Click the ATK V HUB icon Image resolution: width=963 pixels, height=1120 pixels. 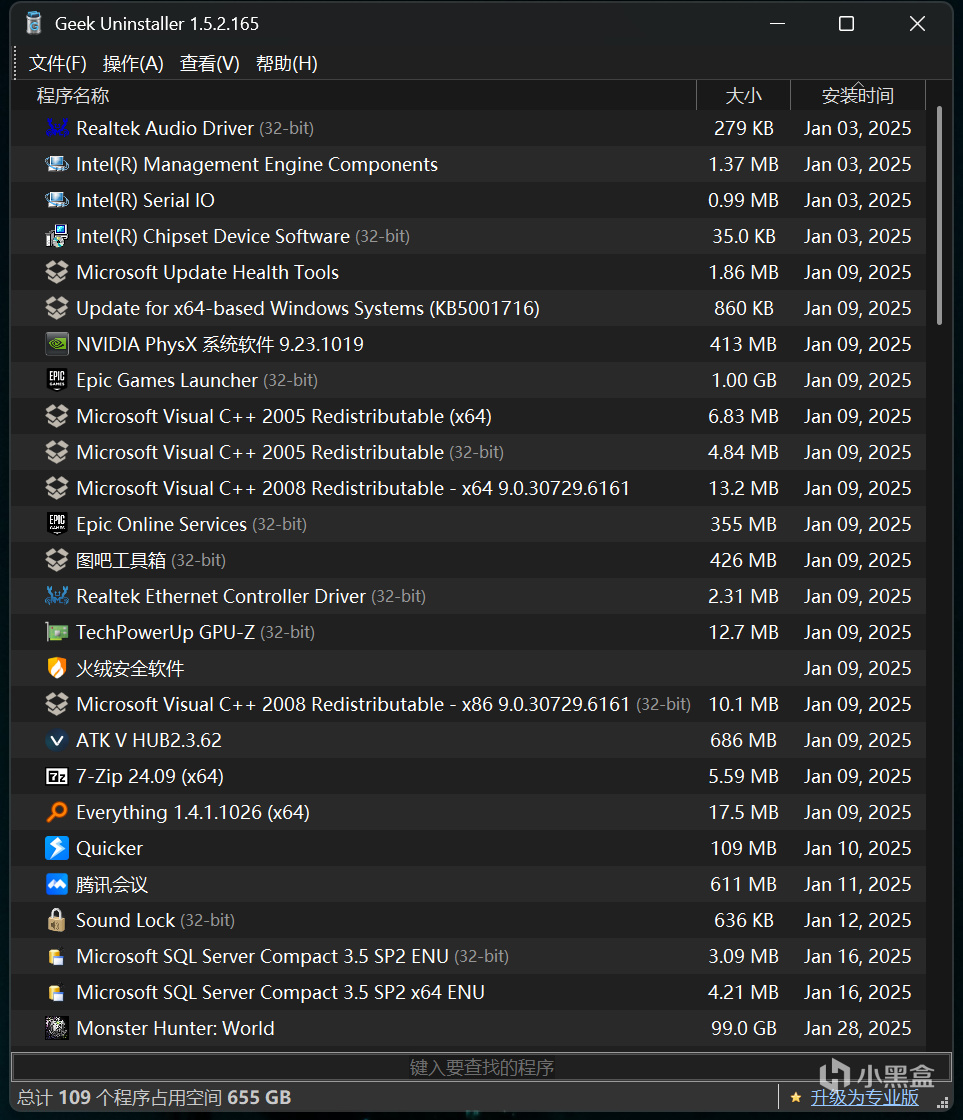pos(57,740)
